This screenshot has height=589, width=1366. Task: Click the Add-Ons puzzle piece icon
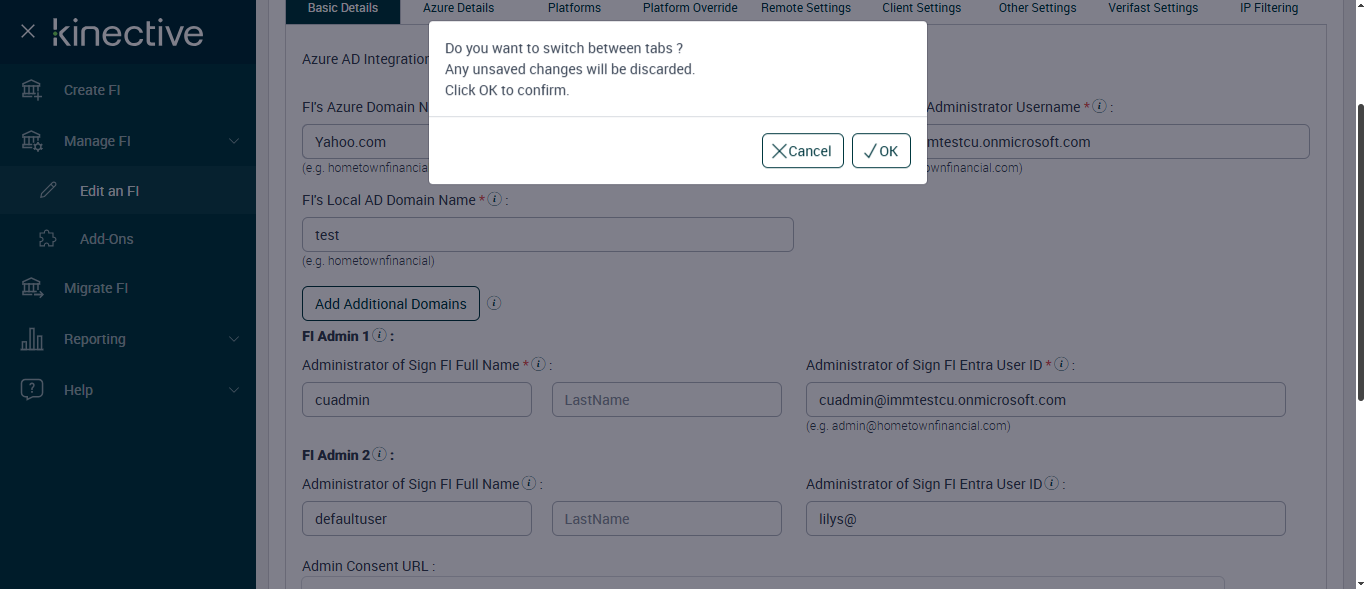pos(48,239)
